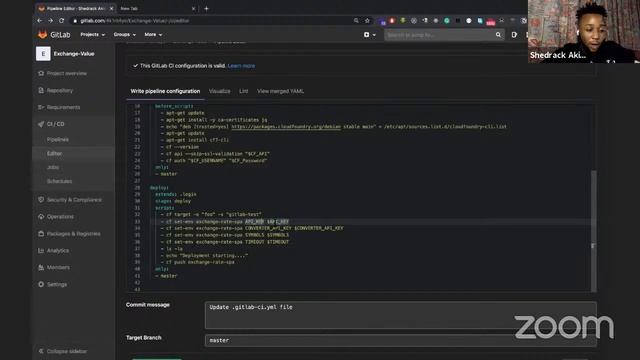Click the Repository file icon
This screenshot has height=360, width=640.
click(x=41, y=90)
